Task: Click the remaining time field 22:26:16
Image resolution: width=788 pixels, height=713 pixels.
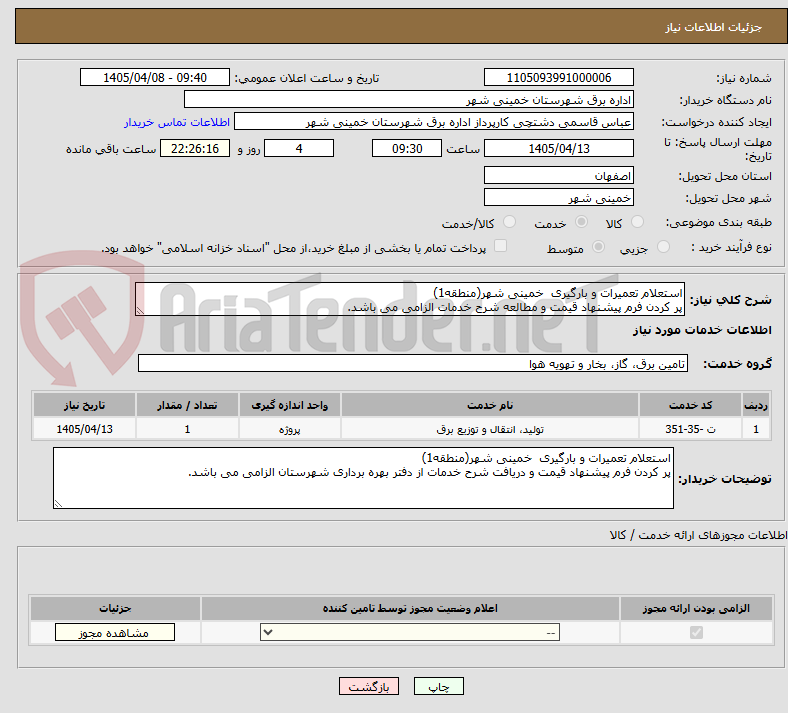Action: 195,148
